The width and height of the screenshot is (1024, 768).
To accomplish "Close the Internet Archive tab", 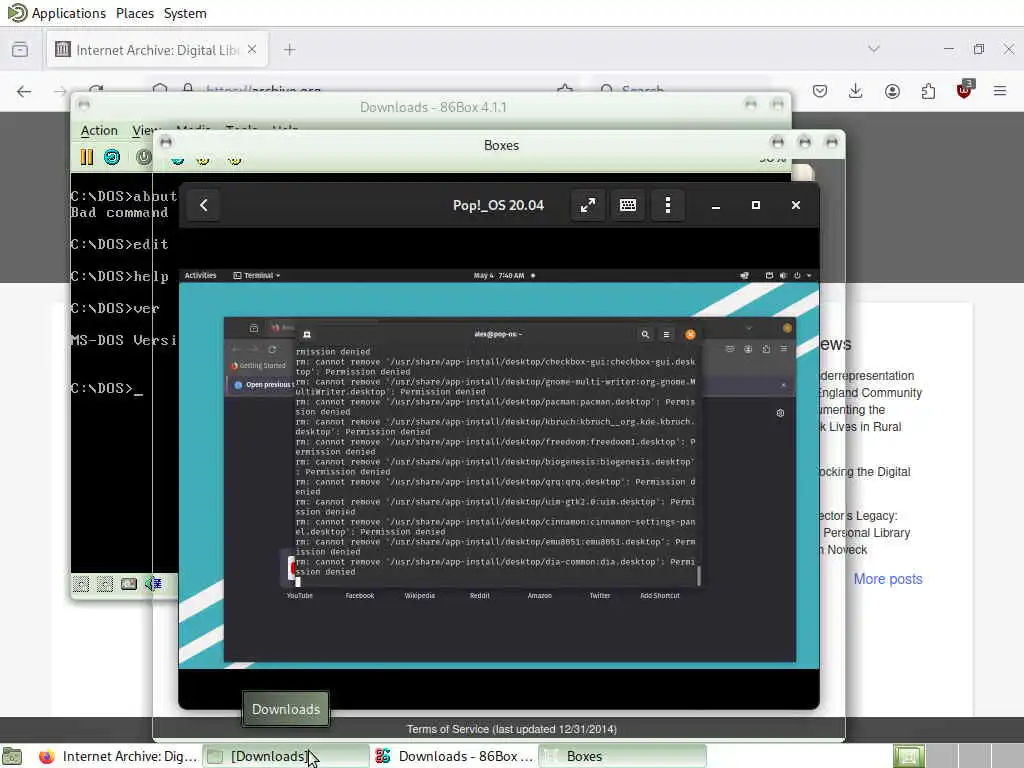I will [x=252, y=50].
